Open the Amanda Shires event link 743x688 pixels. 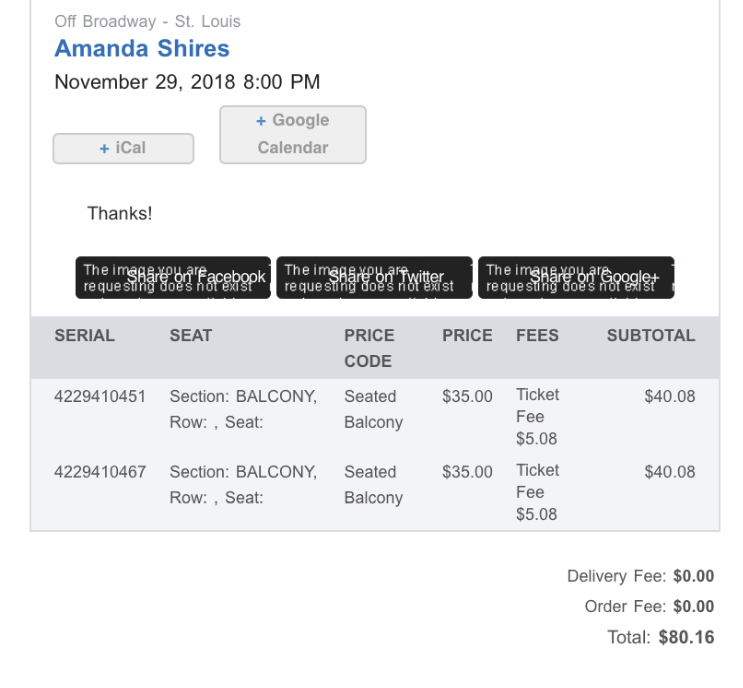(x=142, y=49)
